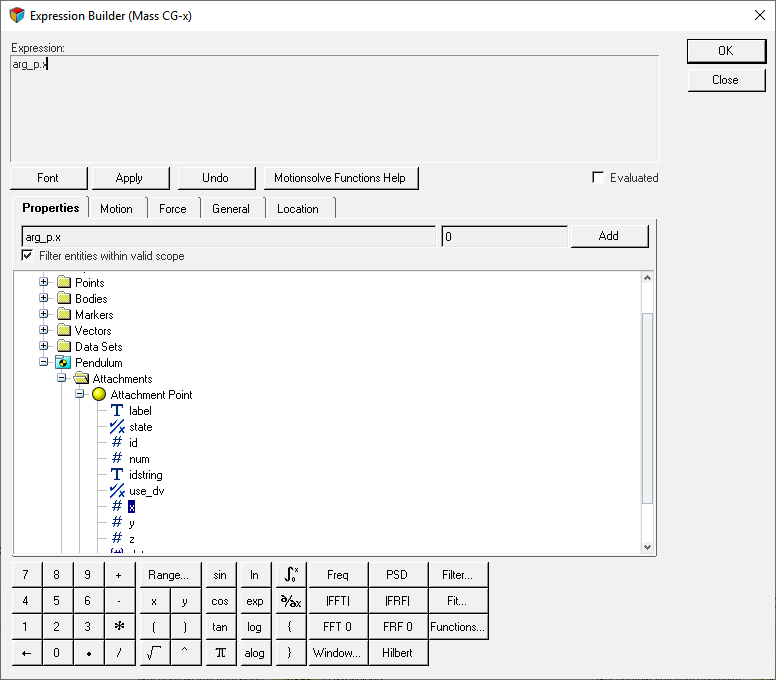This screenshot has height=680, width=776.
Task: Click the integral symbol button
Action: [290, 575]
